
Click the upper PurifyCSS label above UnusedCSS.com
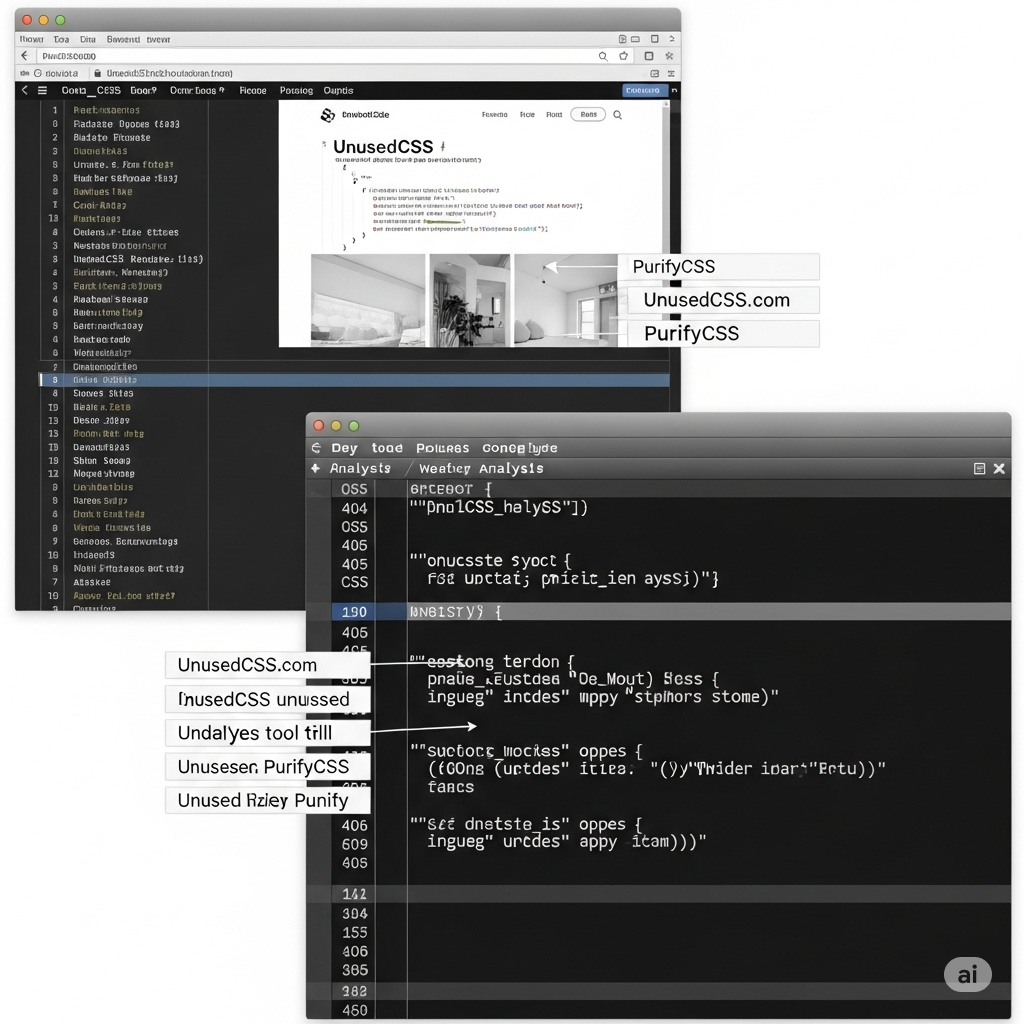(718, 266)
